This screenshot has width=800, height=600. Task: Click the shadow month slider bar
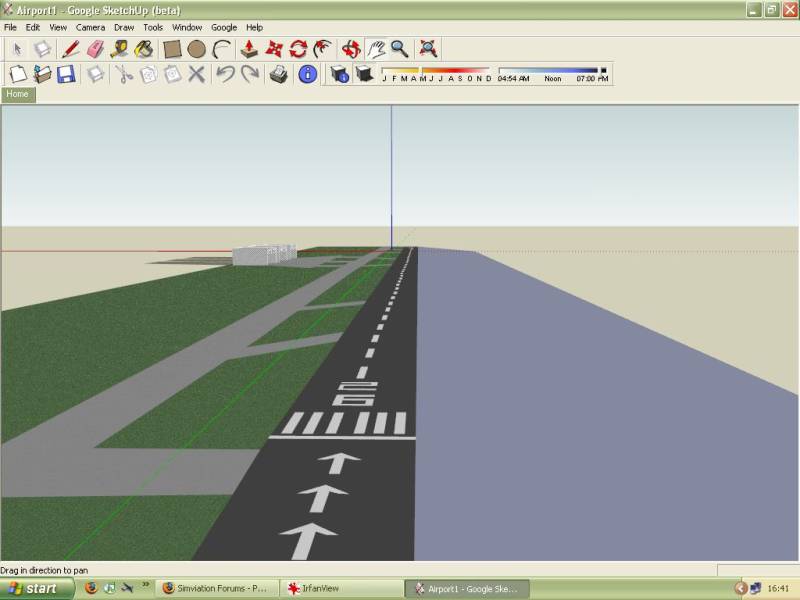tap(436, 70)
